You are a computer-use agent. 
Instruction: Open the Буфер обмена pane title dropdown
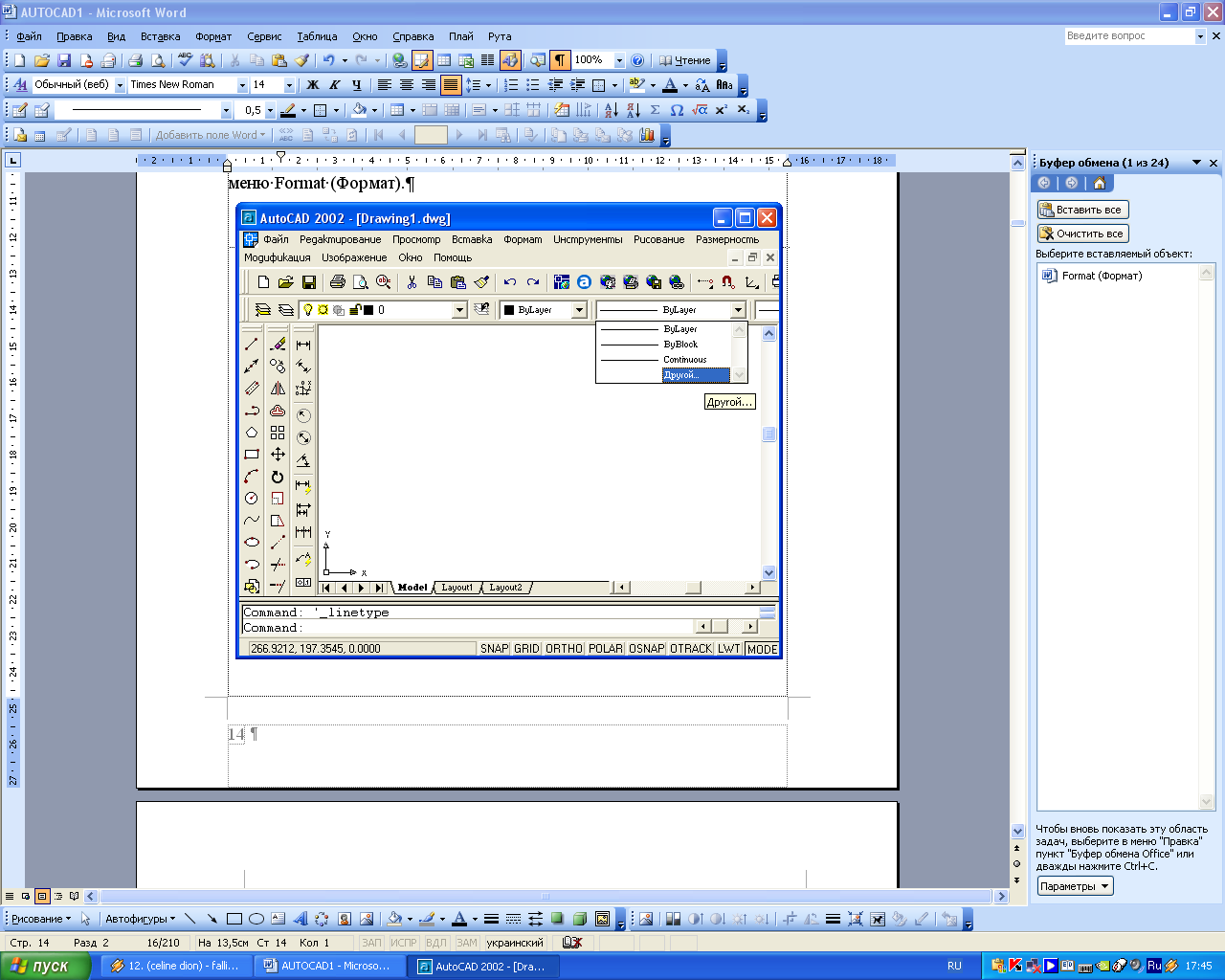(x=1196, y=163)
